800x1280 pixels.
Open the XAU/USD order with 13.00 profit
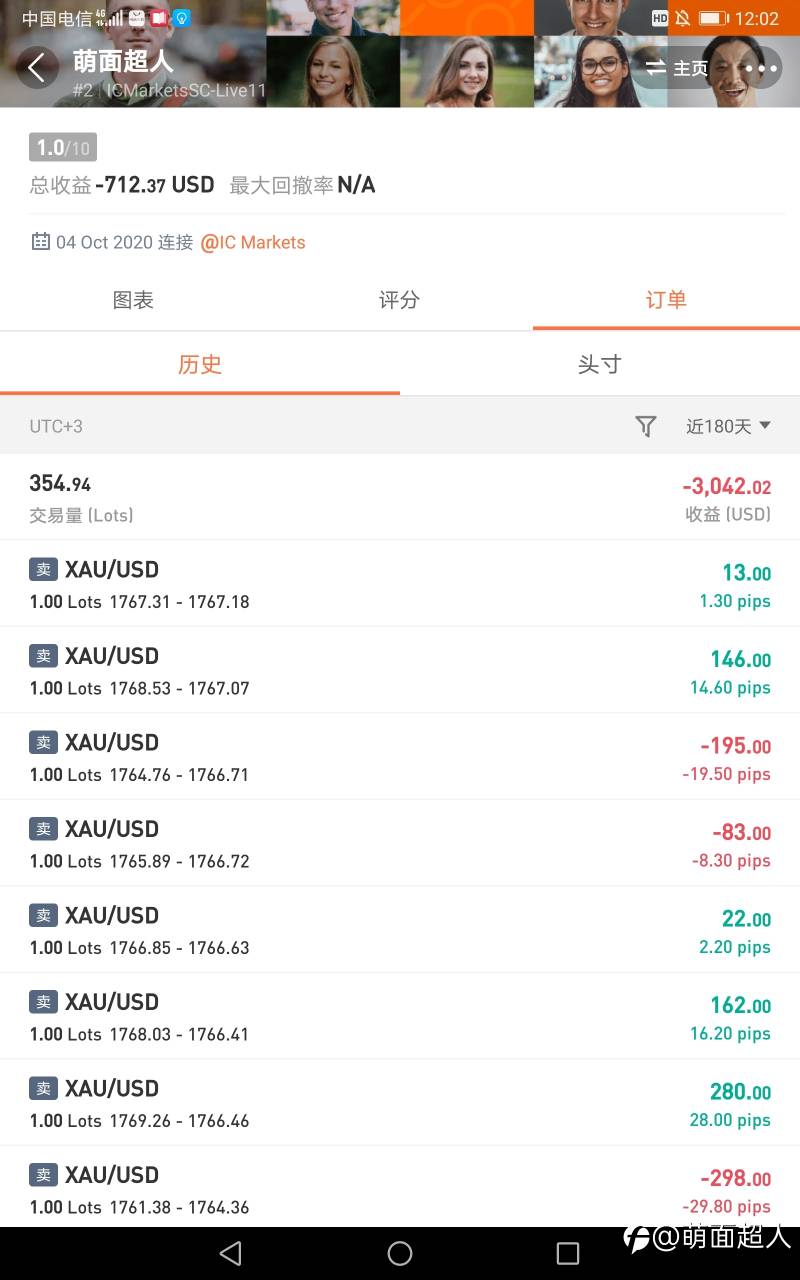click(400, 584)
